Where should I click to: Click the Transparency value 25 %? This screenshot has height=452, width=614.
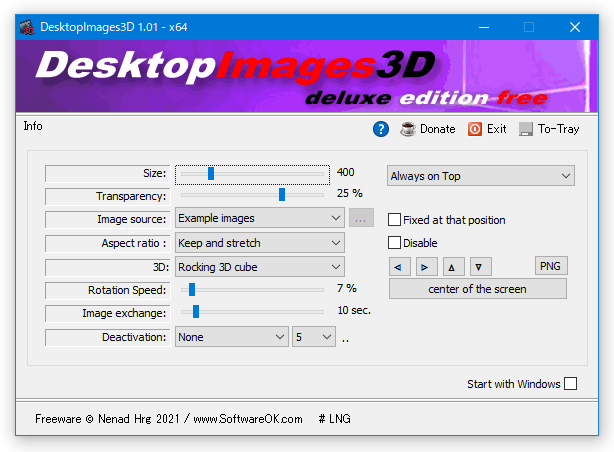tap(350, 193)
